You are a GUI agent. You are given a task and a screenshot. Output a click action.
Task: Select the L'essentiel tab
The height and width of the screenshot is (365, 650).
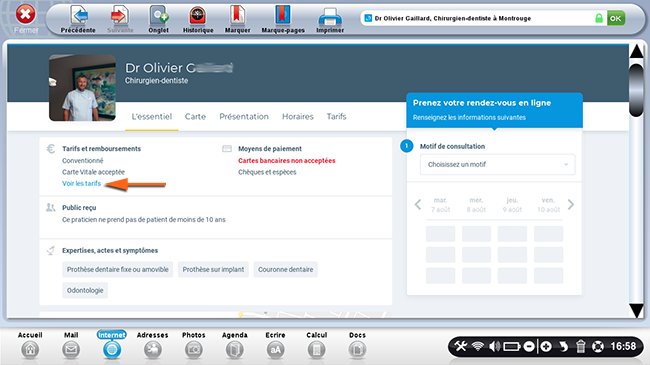[x=152, y=117]
